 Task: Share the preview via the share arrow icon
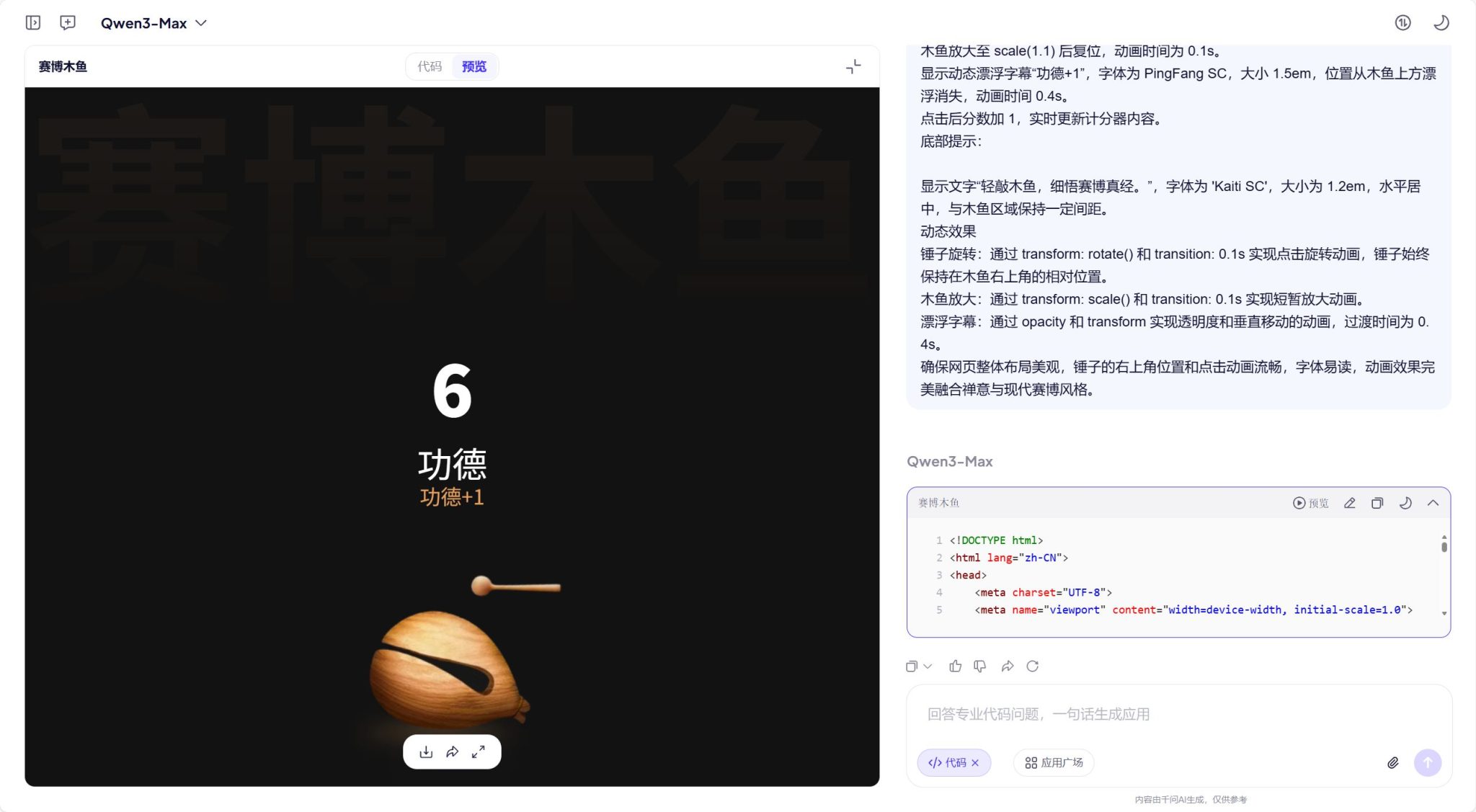pos(453,751)
